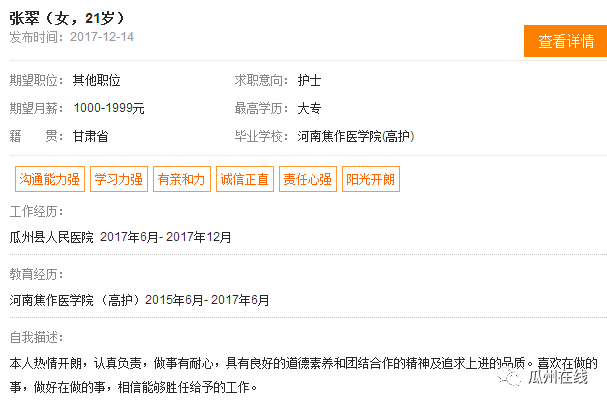Click the 大专 education level value
Viewport: 607px width, 403px height.
309,108
